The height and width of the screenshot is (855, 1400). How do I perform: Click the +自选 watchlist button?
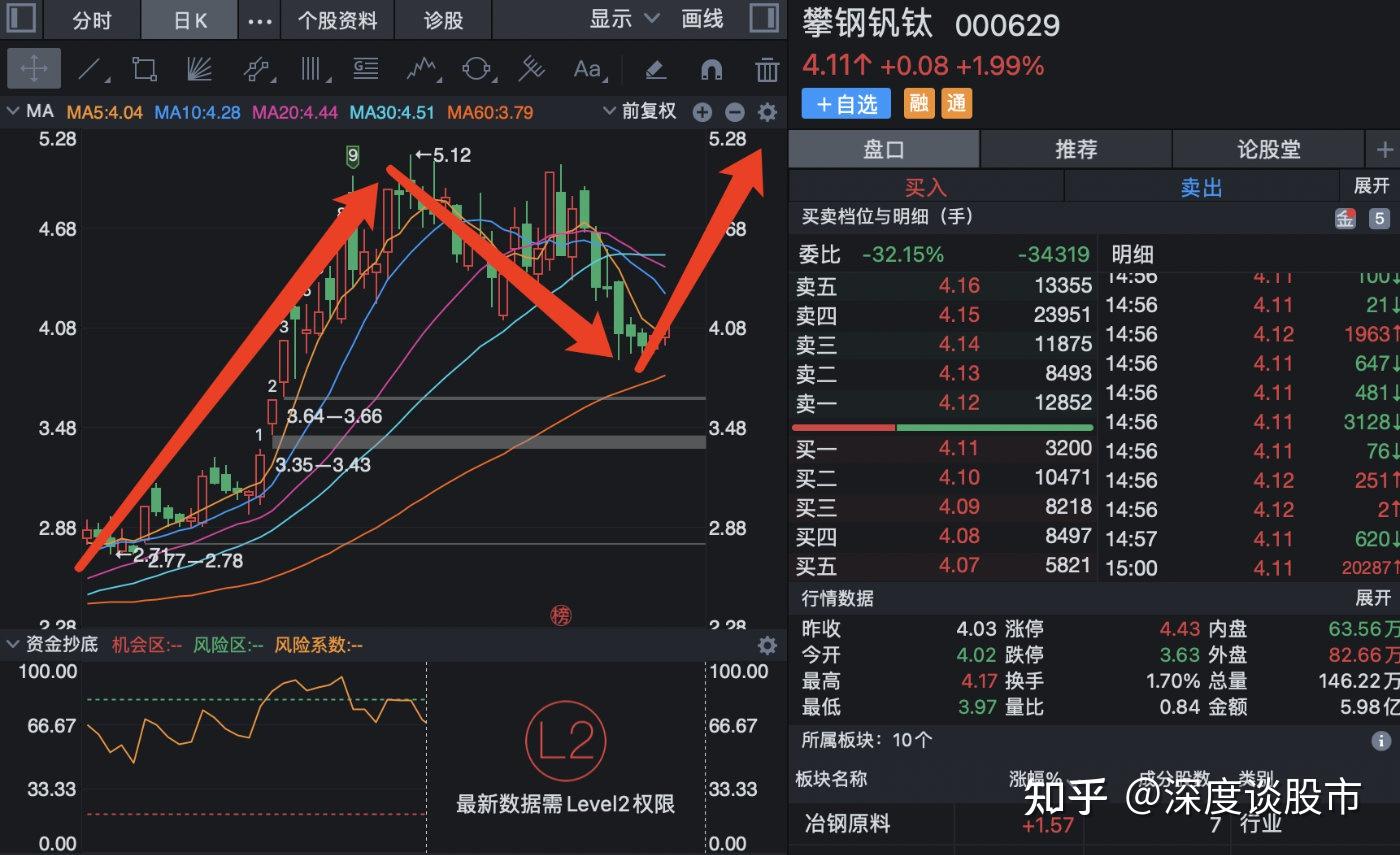(x=846, y=103)
